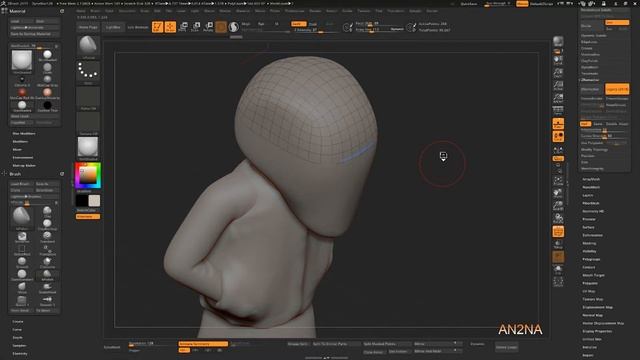Expand the Deformation subpalette

(x=592, y=236)
